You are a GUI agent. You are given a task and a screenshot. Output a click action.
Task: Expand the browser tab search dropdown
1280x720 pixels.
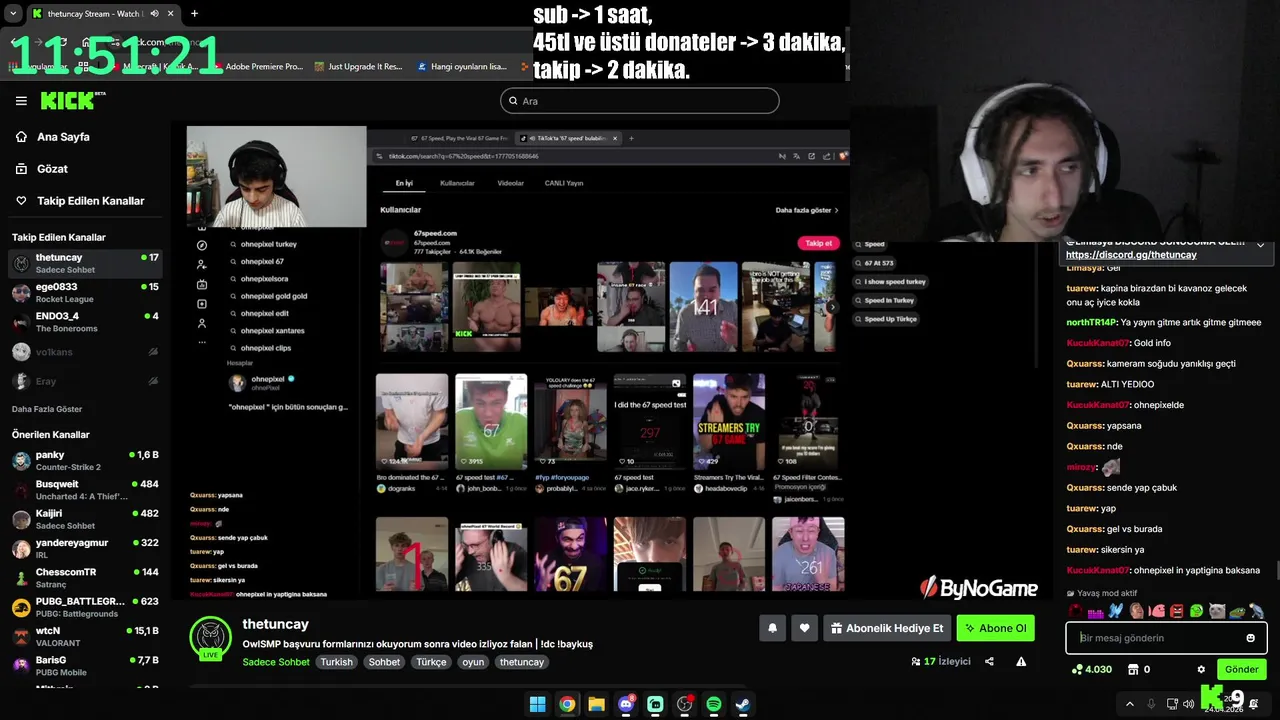pos(13,14)
